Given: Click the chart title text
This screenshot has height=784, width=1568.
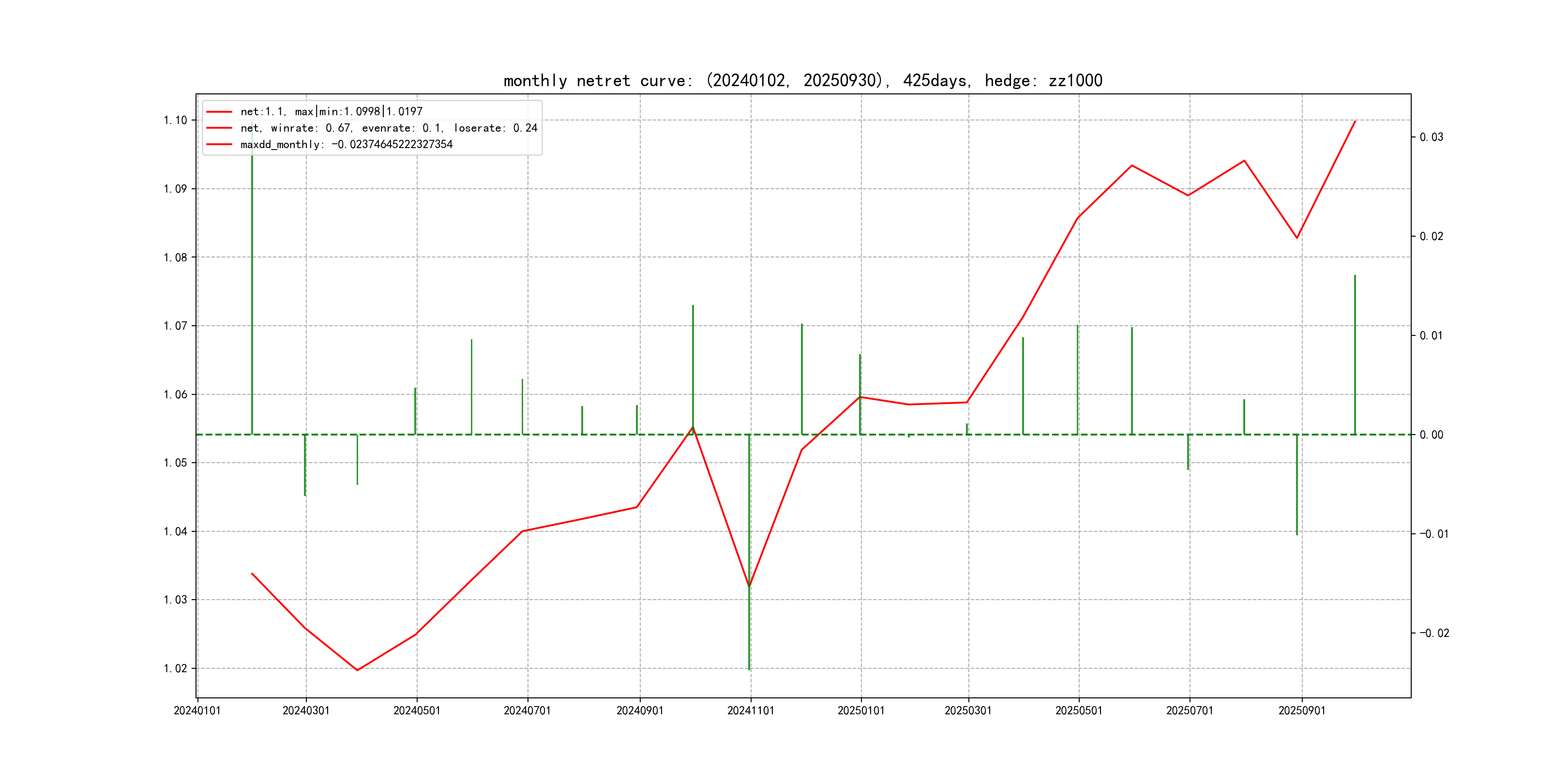Looking at the screenshot, I should coord(802,80).
